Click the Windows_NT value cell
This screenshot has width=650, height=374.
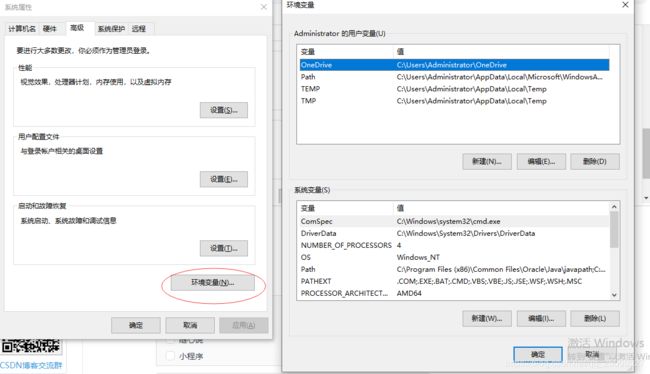pyautogui.click(x=418, y=257)
